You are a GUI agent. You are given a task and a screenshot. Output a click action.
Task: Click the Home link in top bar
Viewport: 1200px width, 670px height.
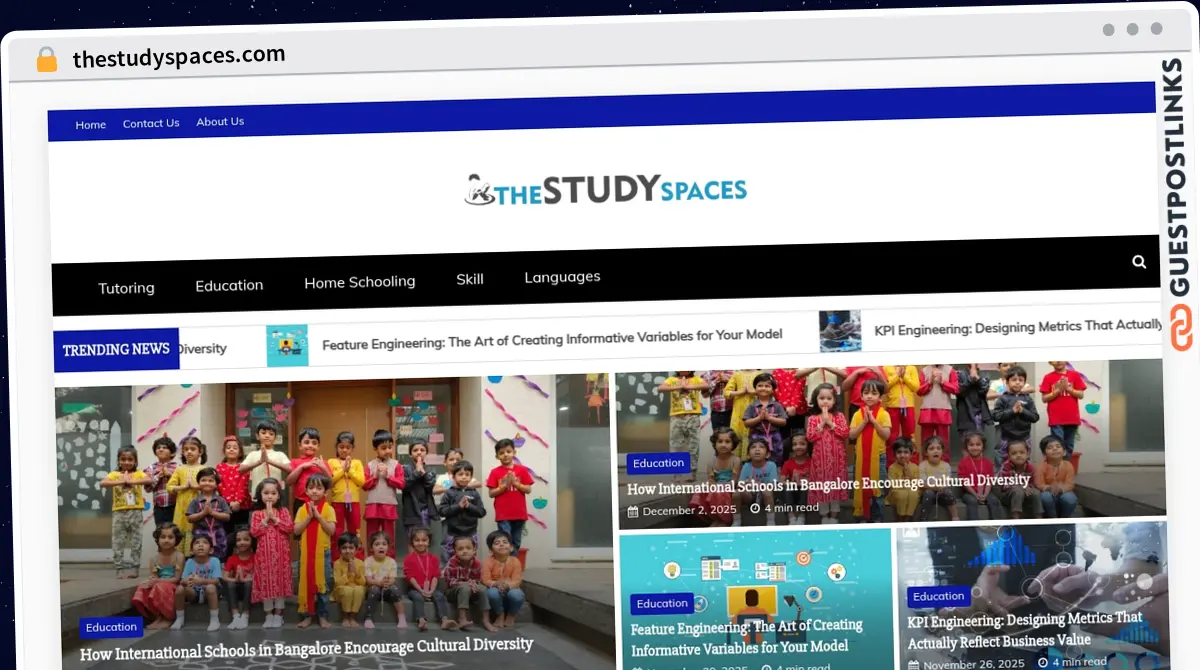[x=90, y=125]
